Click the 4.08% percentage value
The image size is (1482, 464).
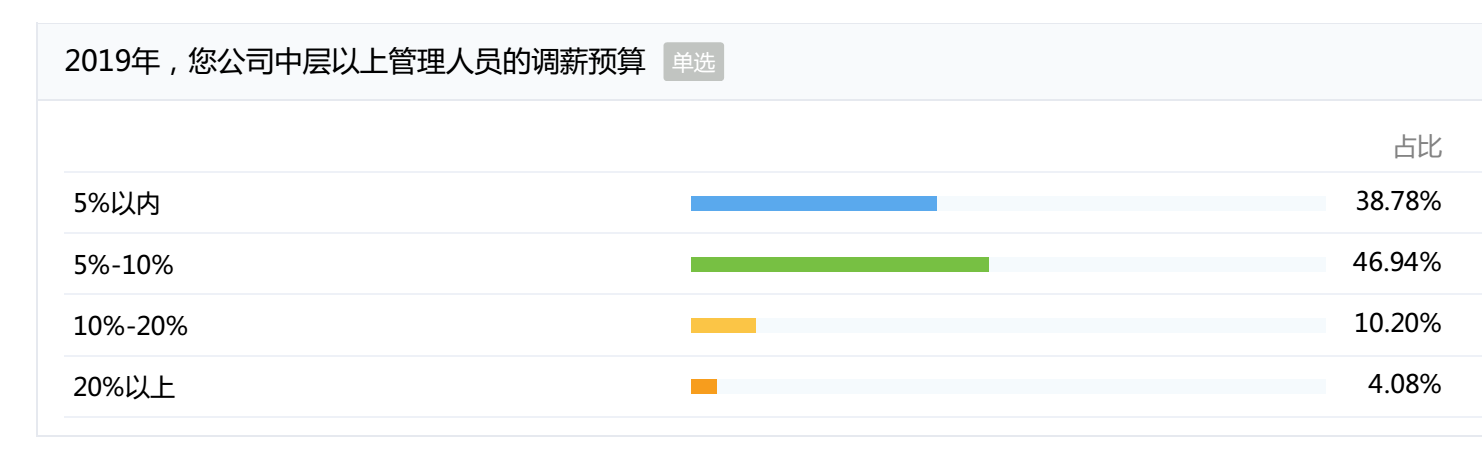click(x=1405, y=385)
